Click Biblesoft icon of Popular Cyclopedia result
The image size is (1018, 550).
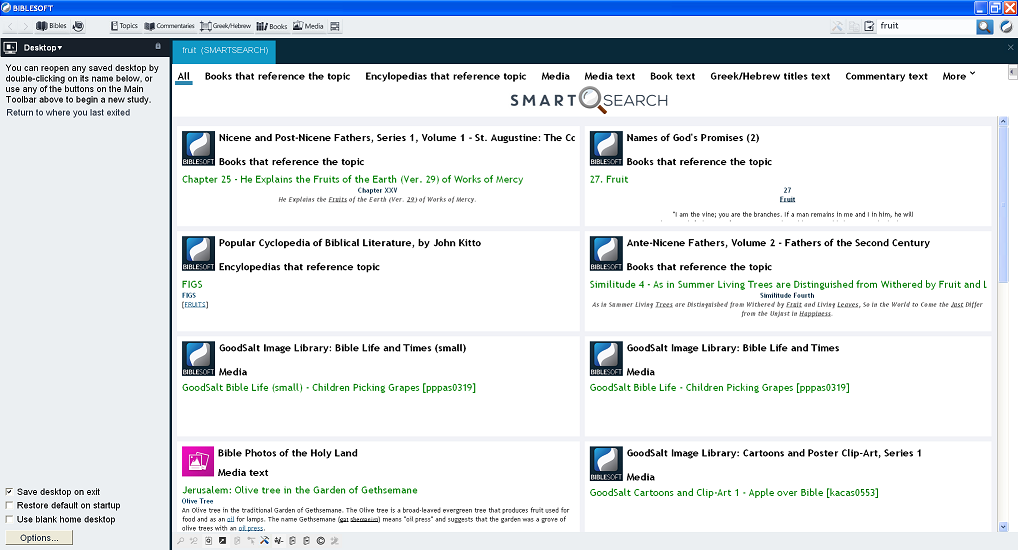[198, 254]
